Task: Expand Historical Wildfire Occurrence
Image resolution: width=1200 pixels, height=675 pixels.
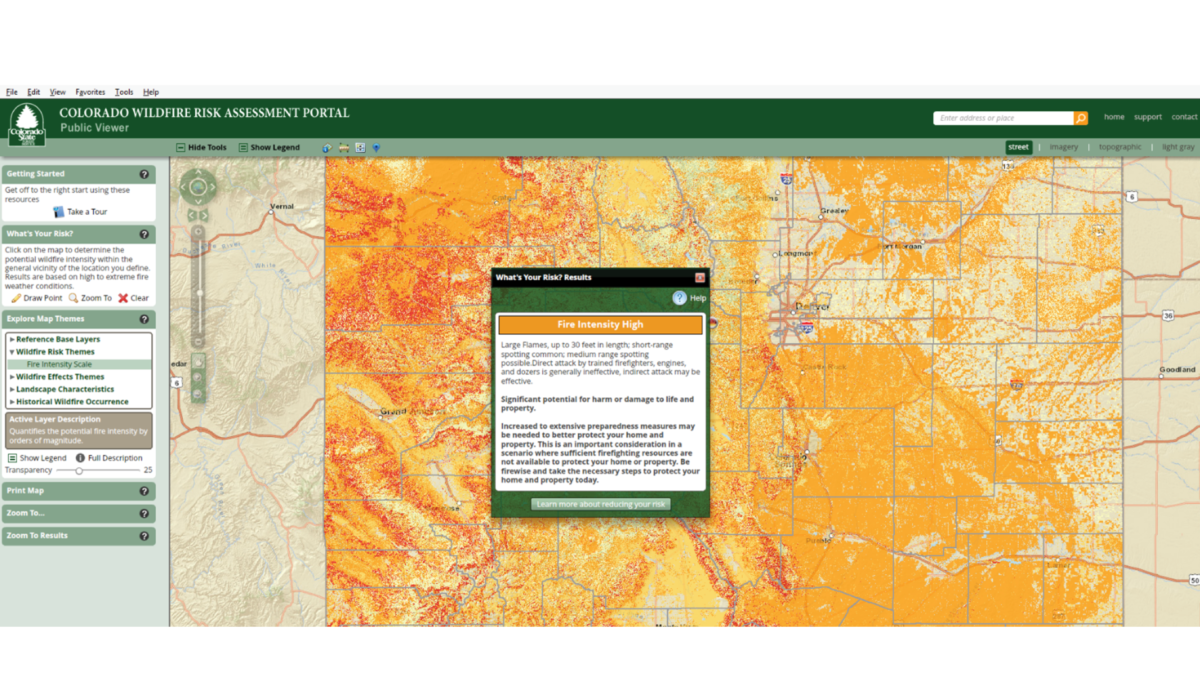Action: point(71,401)
